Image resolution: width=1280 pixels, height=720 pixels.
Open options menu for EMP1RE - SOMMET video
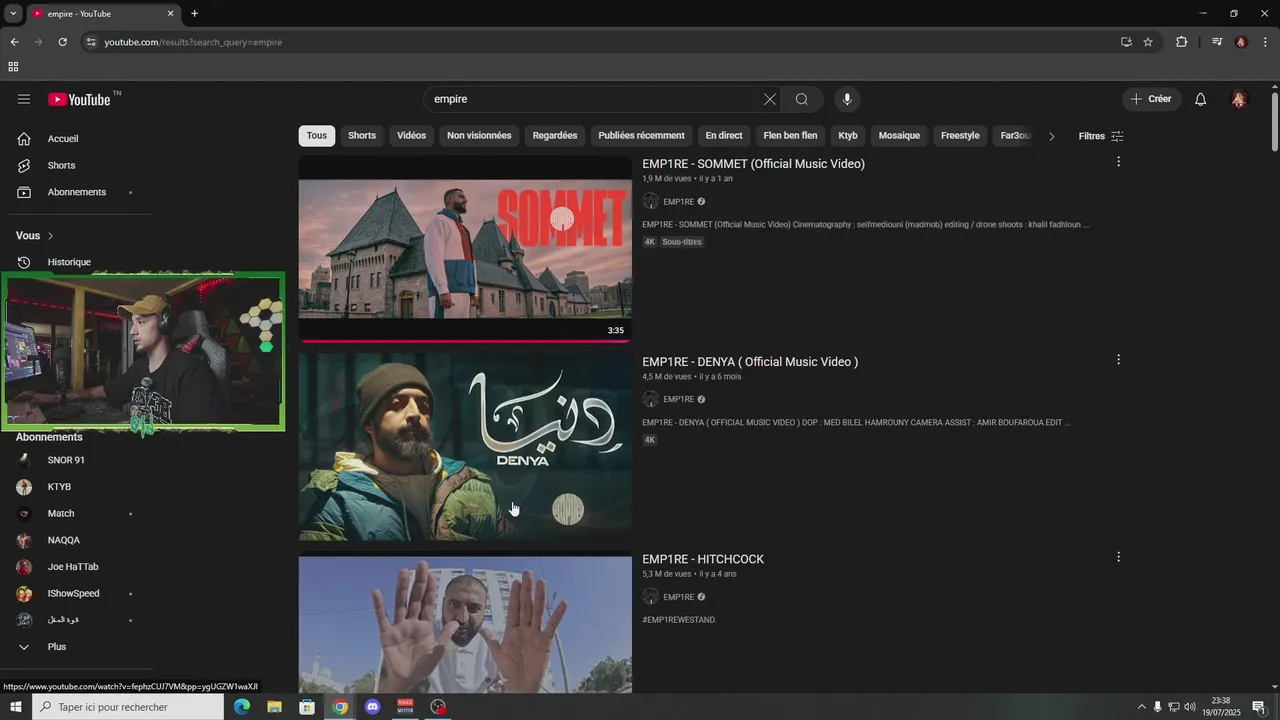[1118, 161]
